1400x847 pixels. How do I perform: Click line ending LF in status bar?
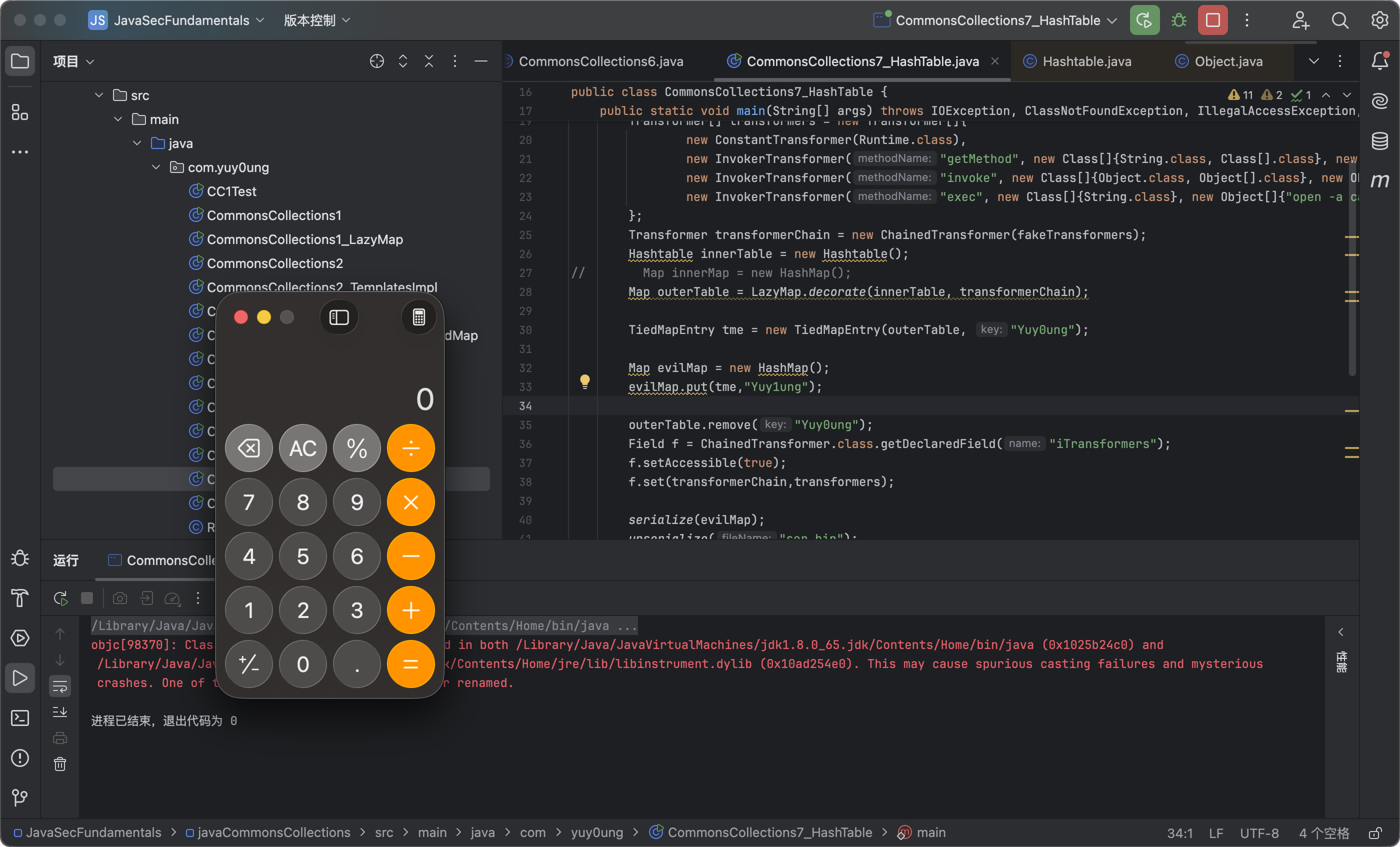[x=1215, y=833]
